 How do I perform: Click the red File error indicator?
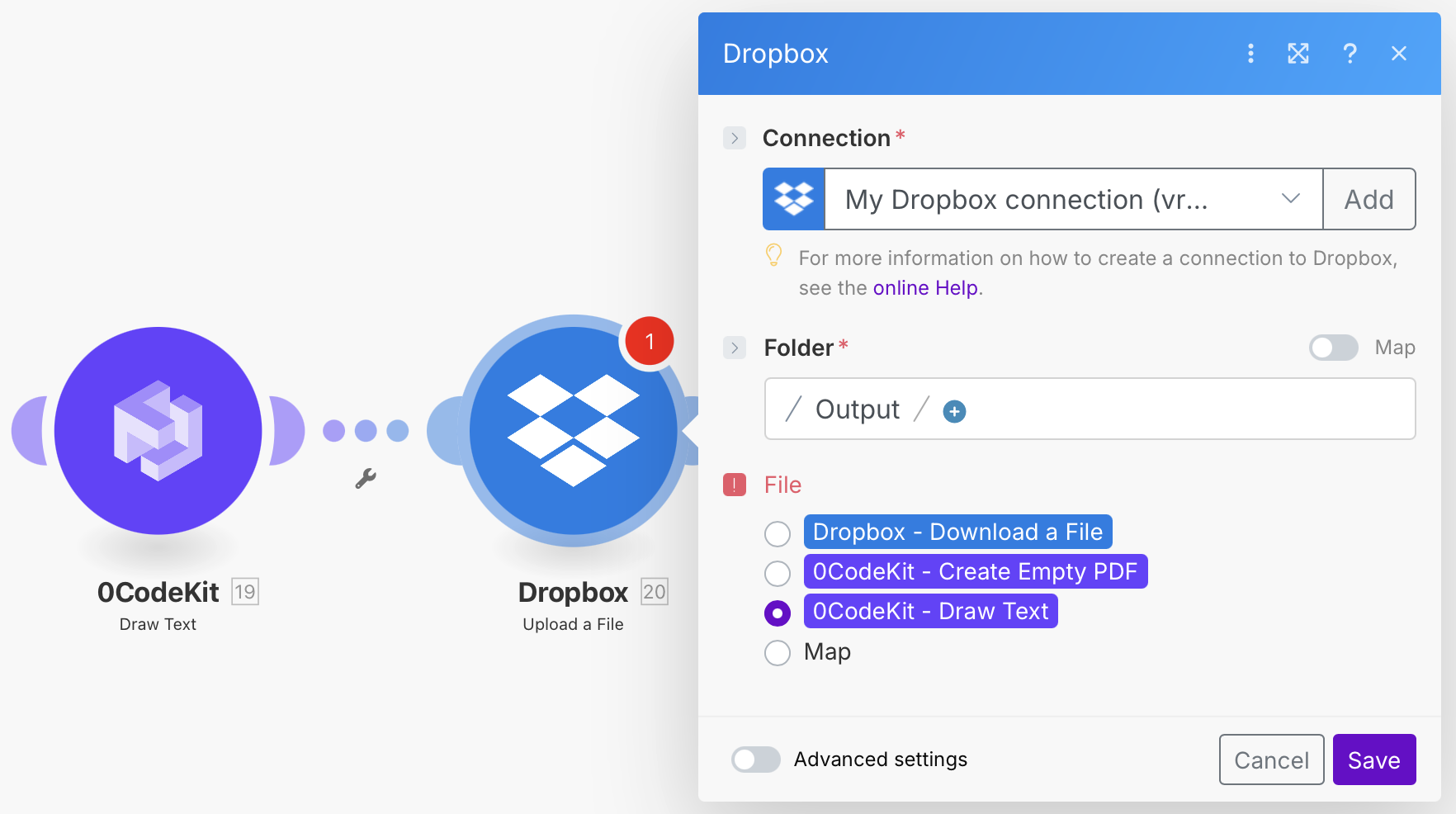coord(735,485)
